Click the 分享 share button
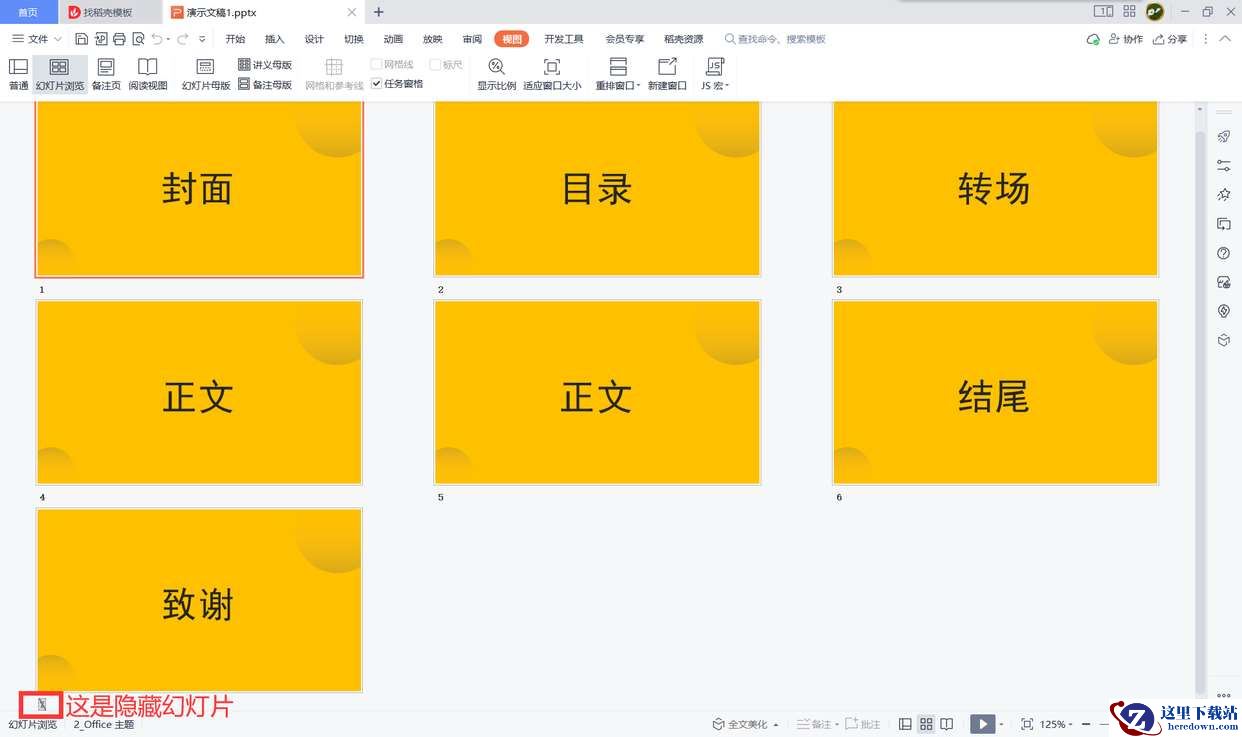This screenshot has width=1242, height=737. pos(1169,39)
